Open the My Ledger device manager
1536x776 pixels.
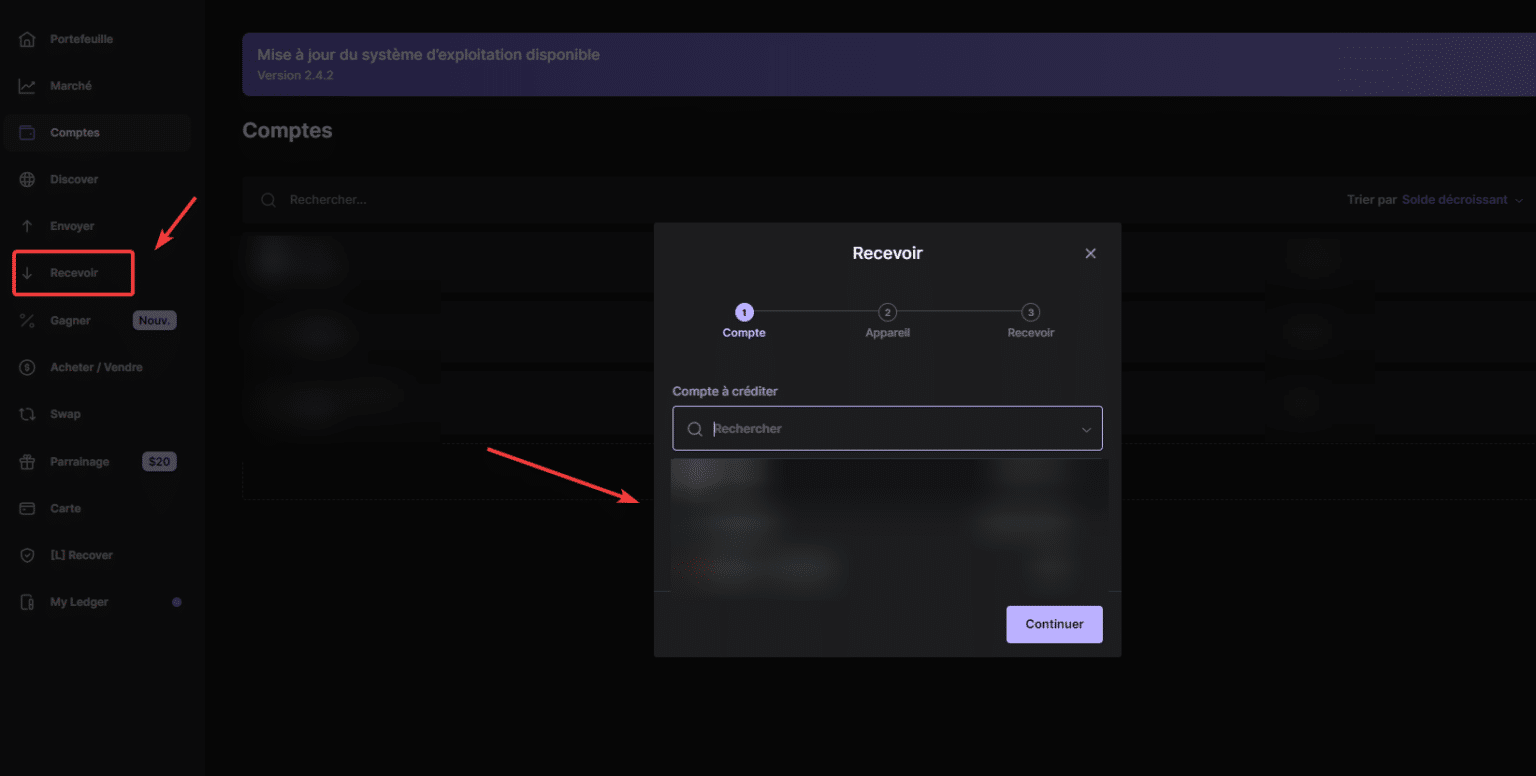(80, 601)
